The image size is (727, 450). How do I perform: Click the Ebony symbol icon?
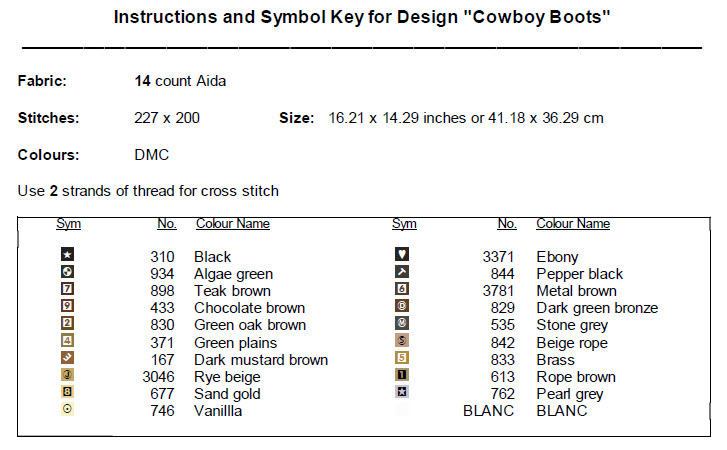point(403,256)
